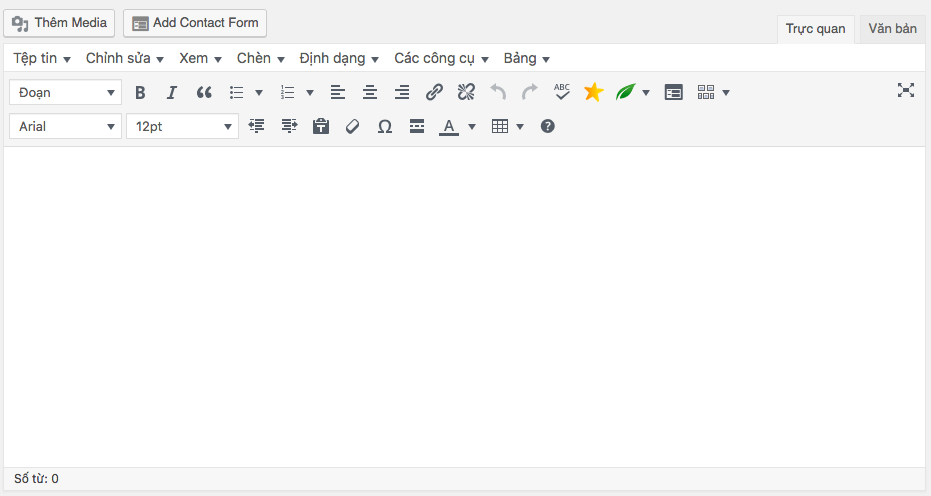The image size is (931, 496).
Task: Insert a horizontal line
Action: 417,127
